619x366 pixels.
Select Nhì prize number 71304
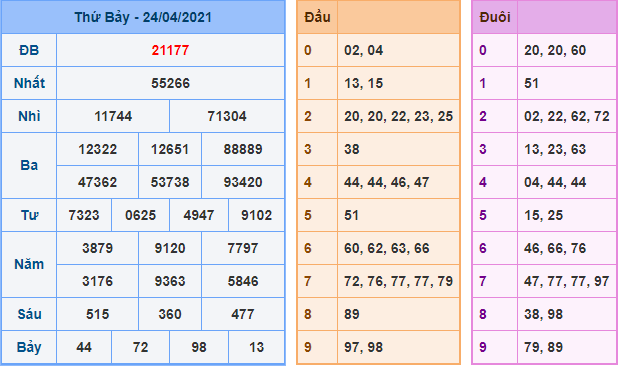[227, 116]
